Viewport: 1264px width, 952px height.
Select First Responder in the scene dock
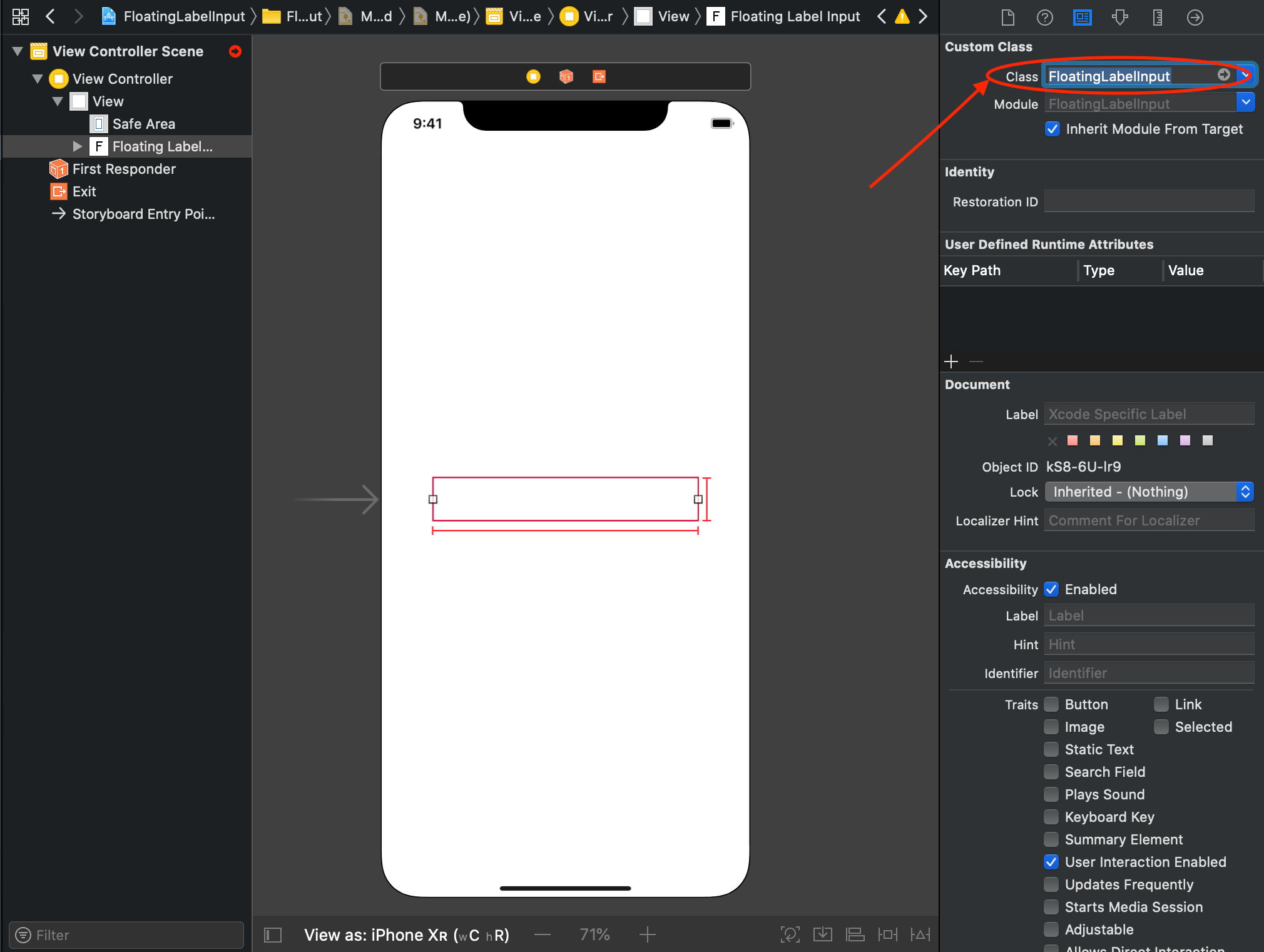click(123, 168)
